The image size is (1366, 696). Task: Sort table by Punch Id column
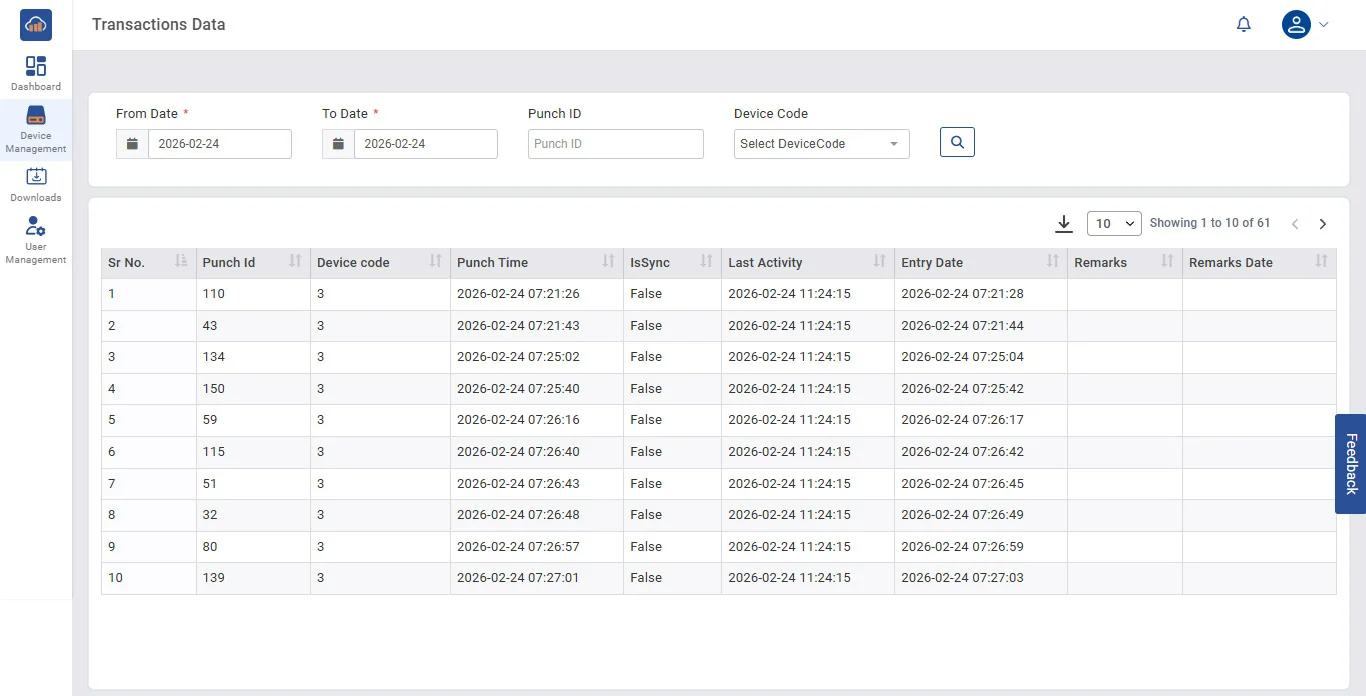tap(294, 262)
